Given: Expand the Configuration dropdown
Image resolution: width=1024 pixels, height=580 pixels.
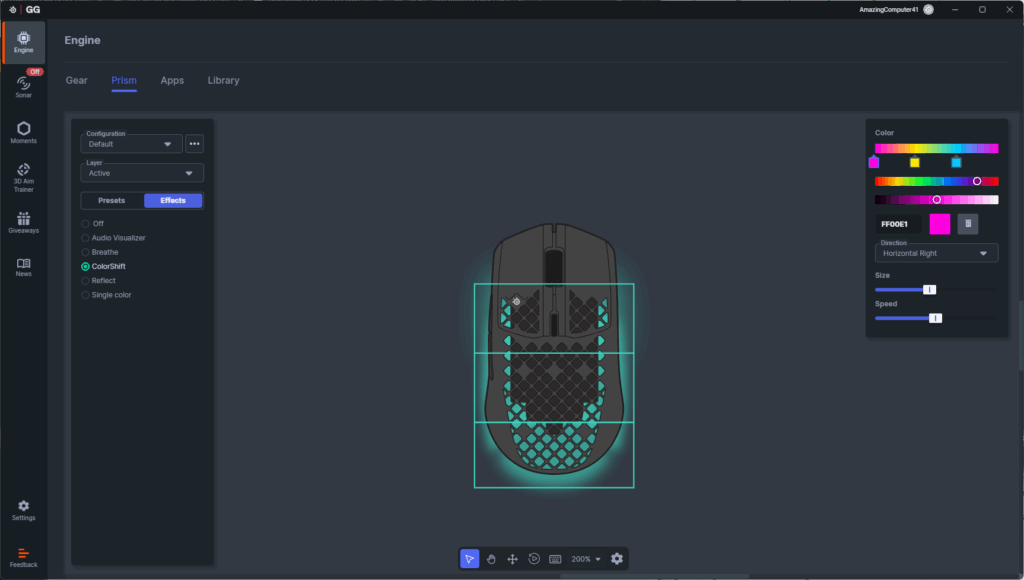Looking at the screenshot, I should pos(131,144).
